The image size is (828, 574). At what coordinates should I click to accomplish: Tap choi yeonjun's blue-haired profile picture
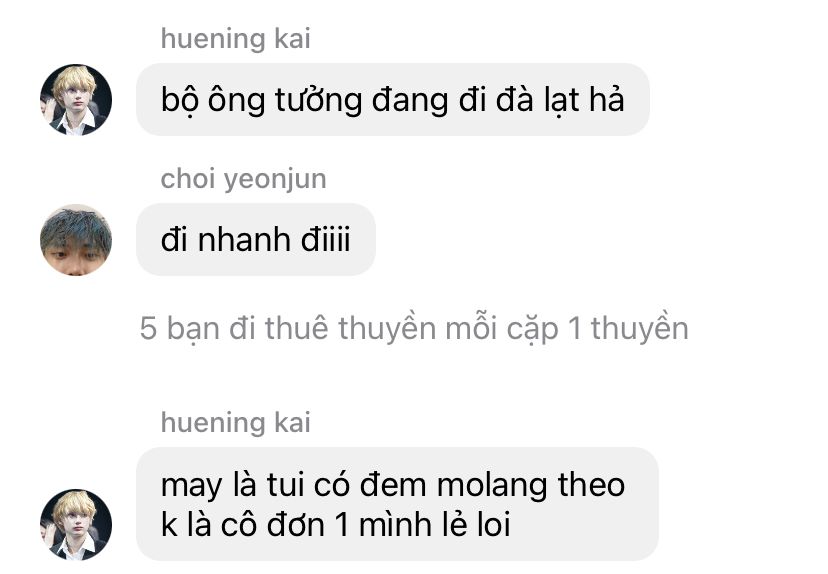pyautogui.click(x=76, y=240)
